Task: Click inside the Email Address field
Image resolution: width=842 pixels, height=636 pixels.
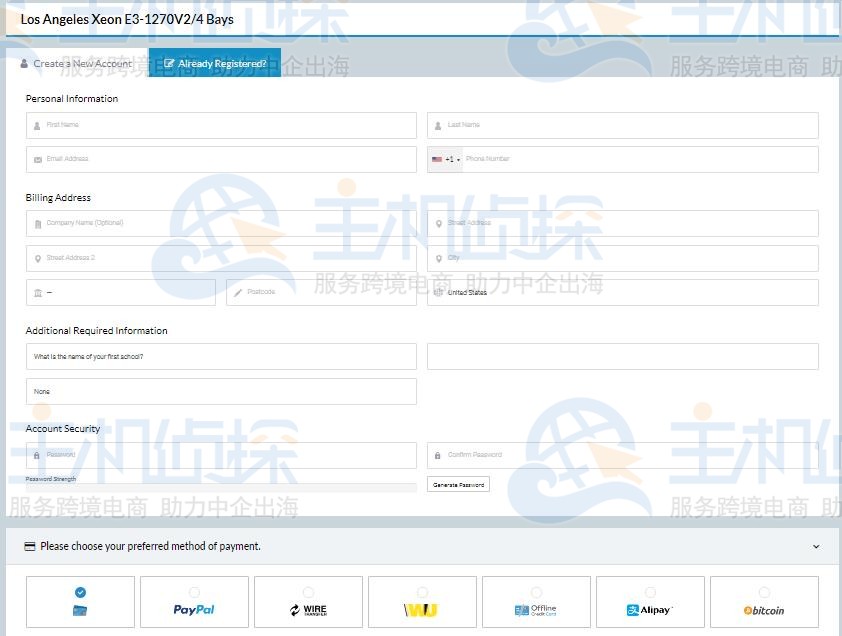Action: (221, 158)
